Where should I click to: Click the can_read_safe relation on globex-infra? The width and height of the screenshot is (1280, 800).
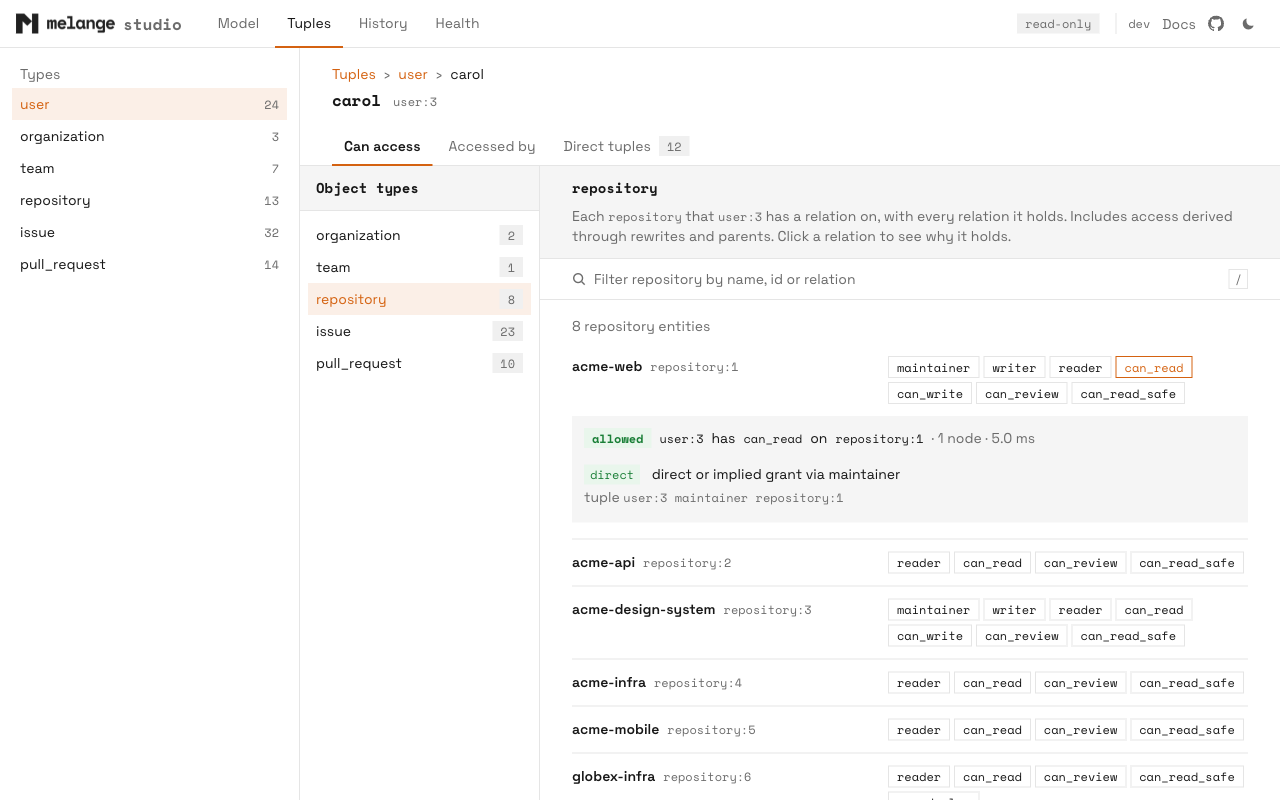point(1187,777)
